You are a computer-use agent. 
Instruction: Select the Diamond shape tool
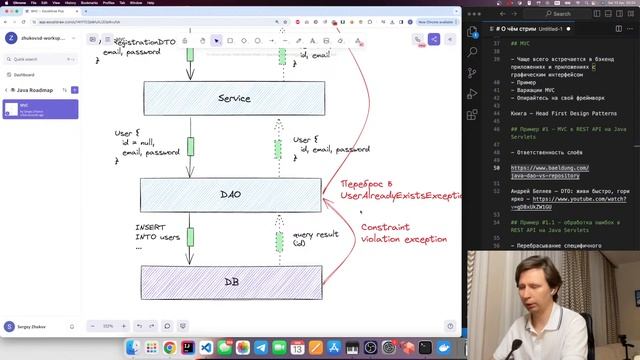244,41
